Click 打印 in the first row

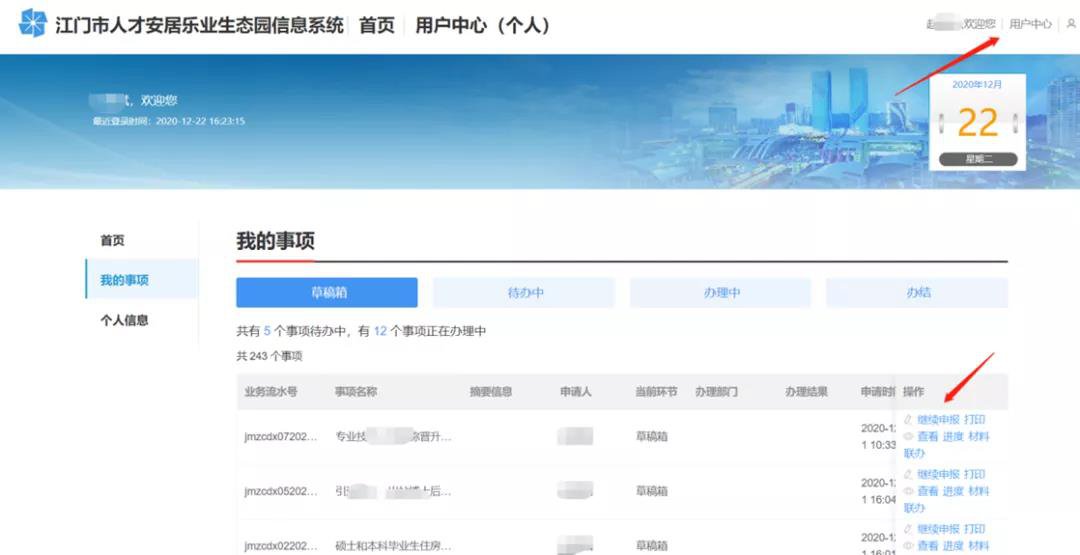(975, 420)
